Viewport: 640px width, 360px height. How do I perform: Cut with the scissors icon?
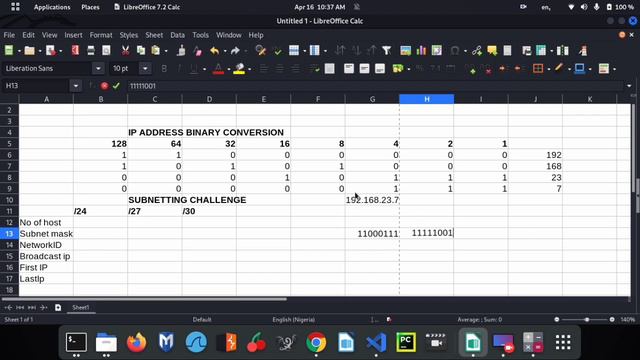point(125,50)
